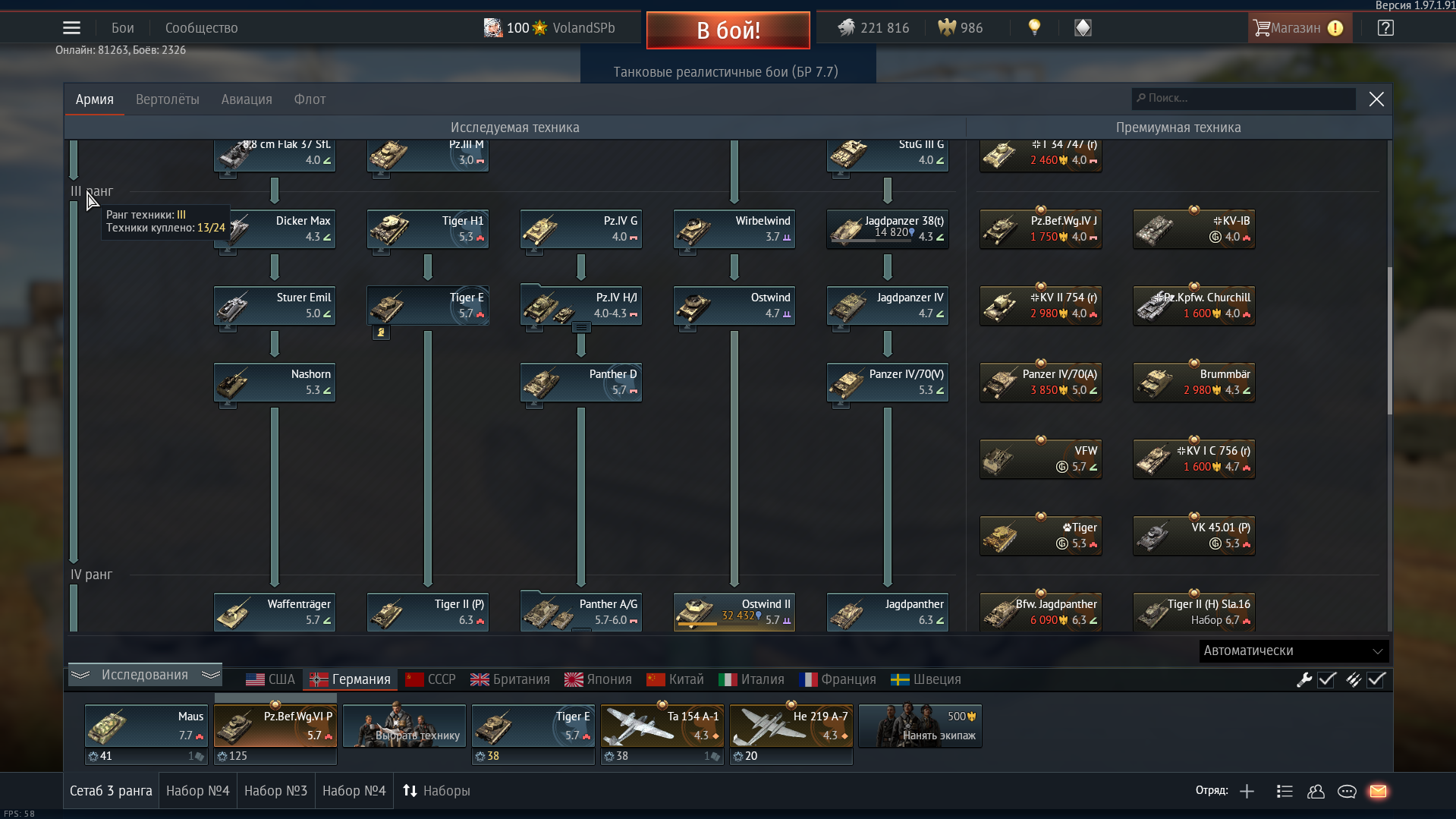1456x819 pixels.
Task: Open the contacts list icon
Action: (1285, 791)
